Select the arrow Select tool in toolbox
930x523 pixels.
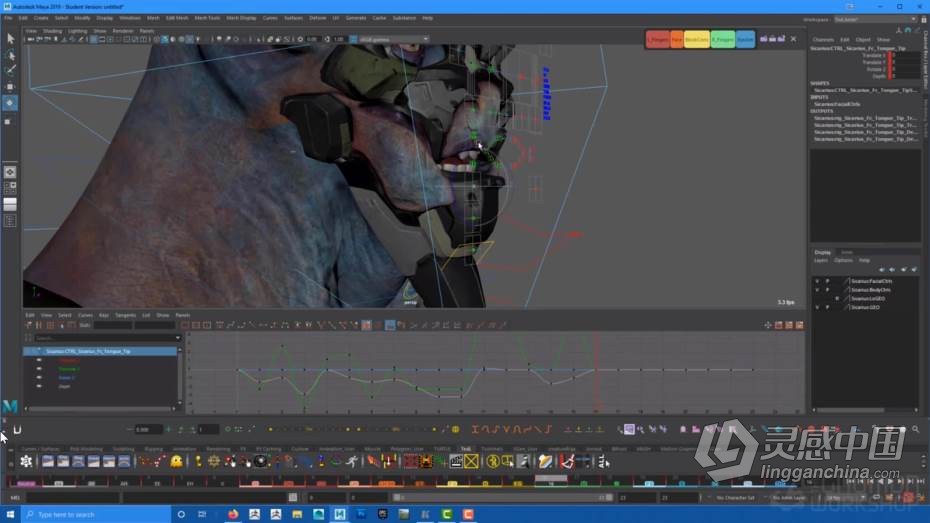[10, 39]
